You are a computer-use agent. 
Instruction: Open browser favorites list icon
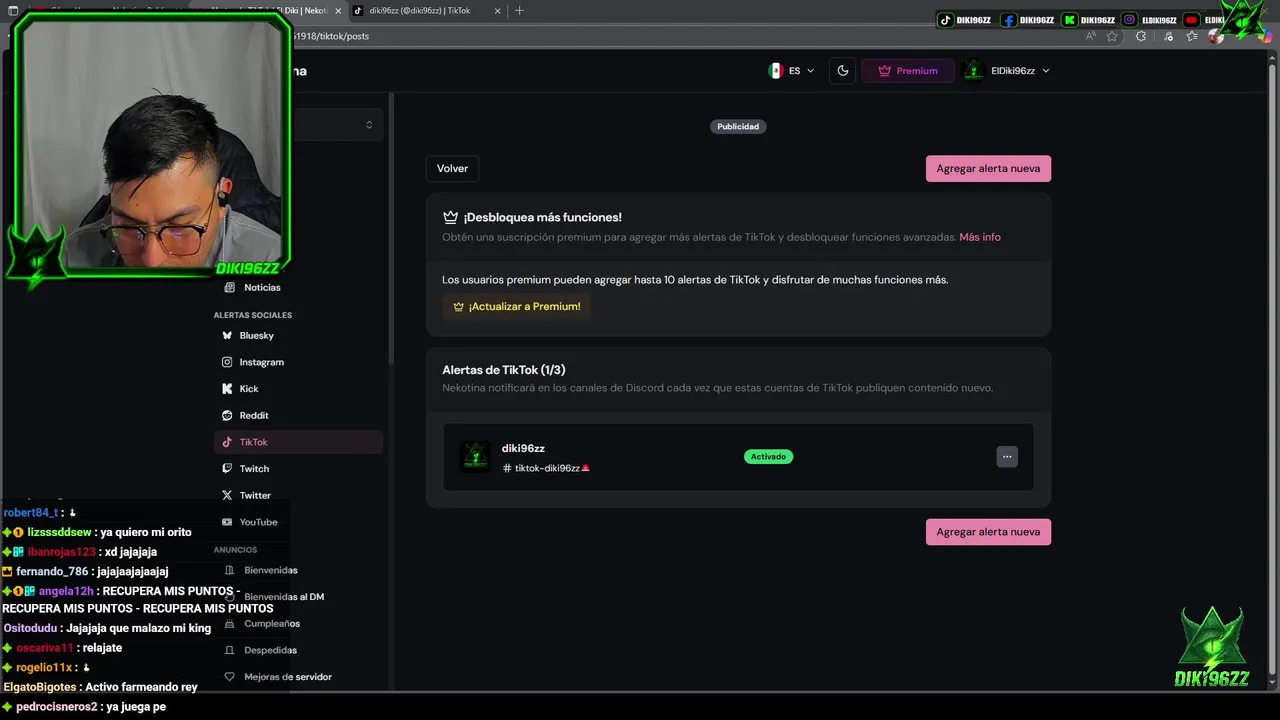[x=1192, y=36]
